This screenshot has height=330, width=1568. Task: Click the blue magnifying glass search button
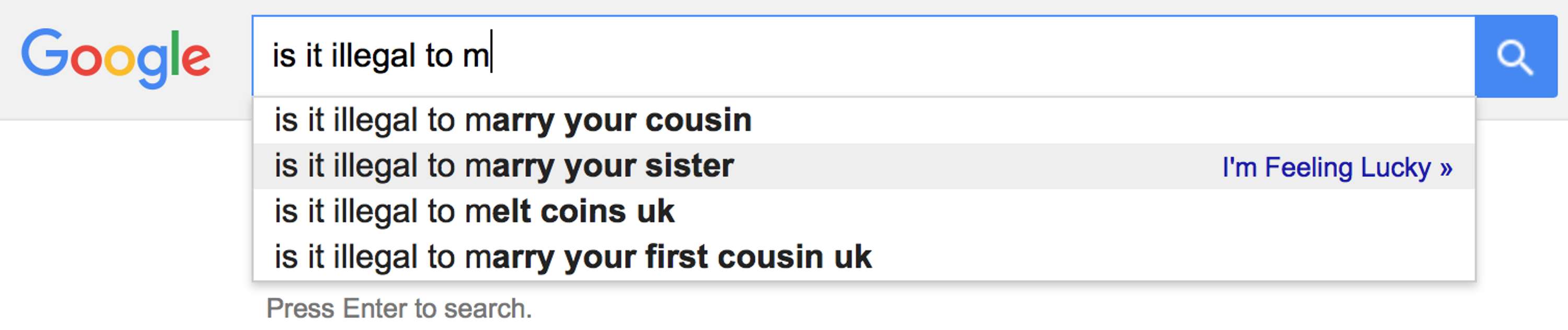point(1516,56)
